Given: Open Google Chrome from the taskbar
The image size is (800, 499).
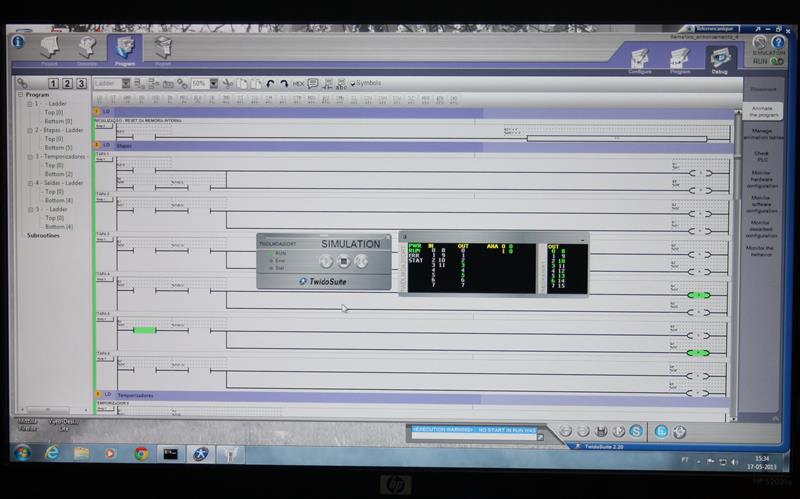Looking at the screenshot, I should pyautogui.click(x=141, y=454).
